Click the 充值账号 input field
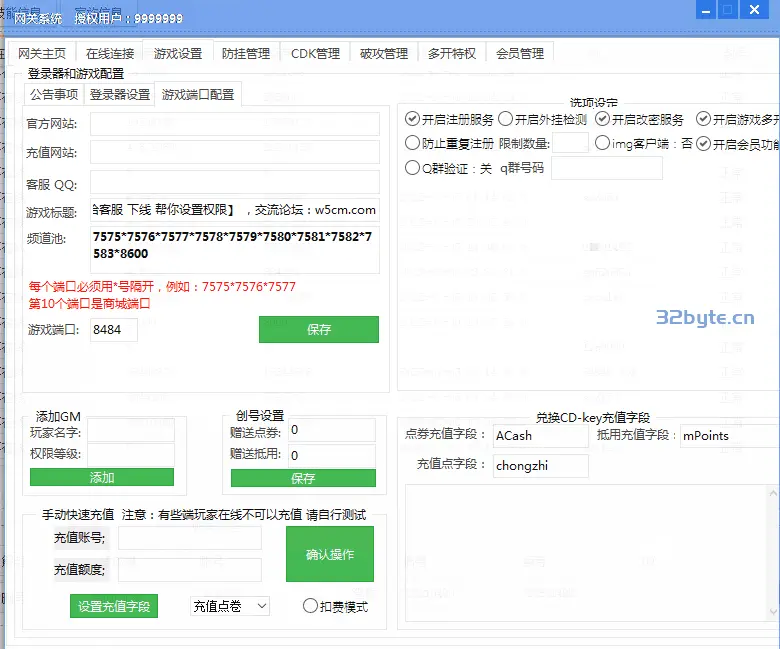Image resolution: width=780 pixels, height=649 pixels. pyautogui.click(x=190, y=538)
